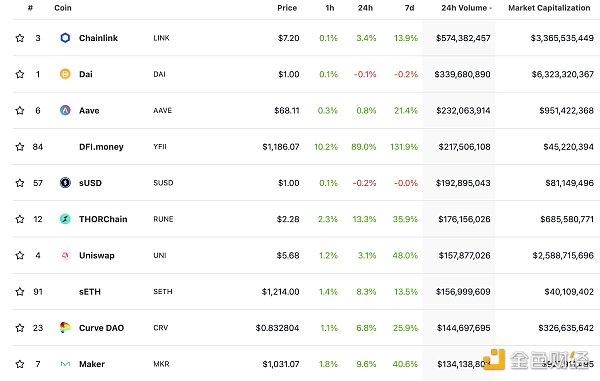Click Chainlink volume $574,382,457
This screenshot has height=381, width=600.
(463, 38)
